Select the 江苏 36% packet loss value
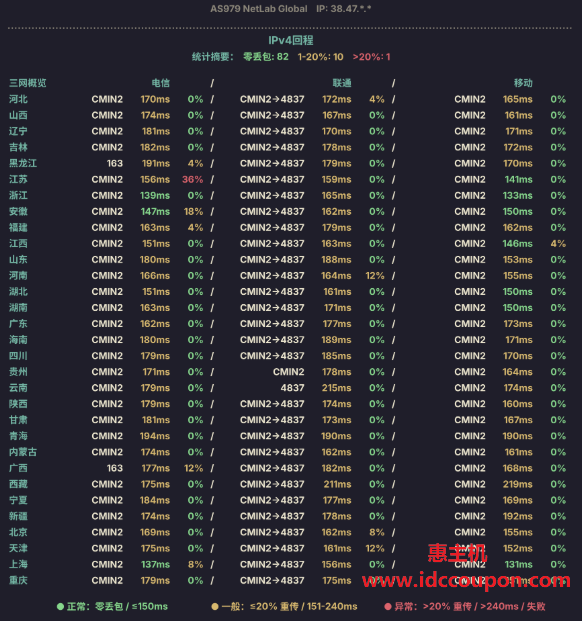582x621 pixels. tap(192, 179)
